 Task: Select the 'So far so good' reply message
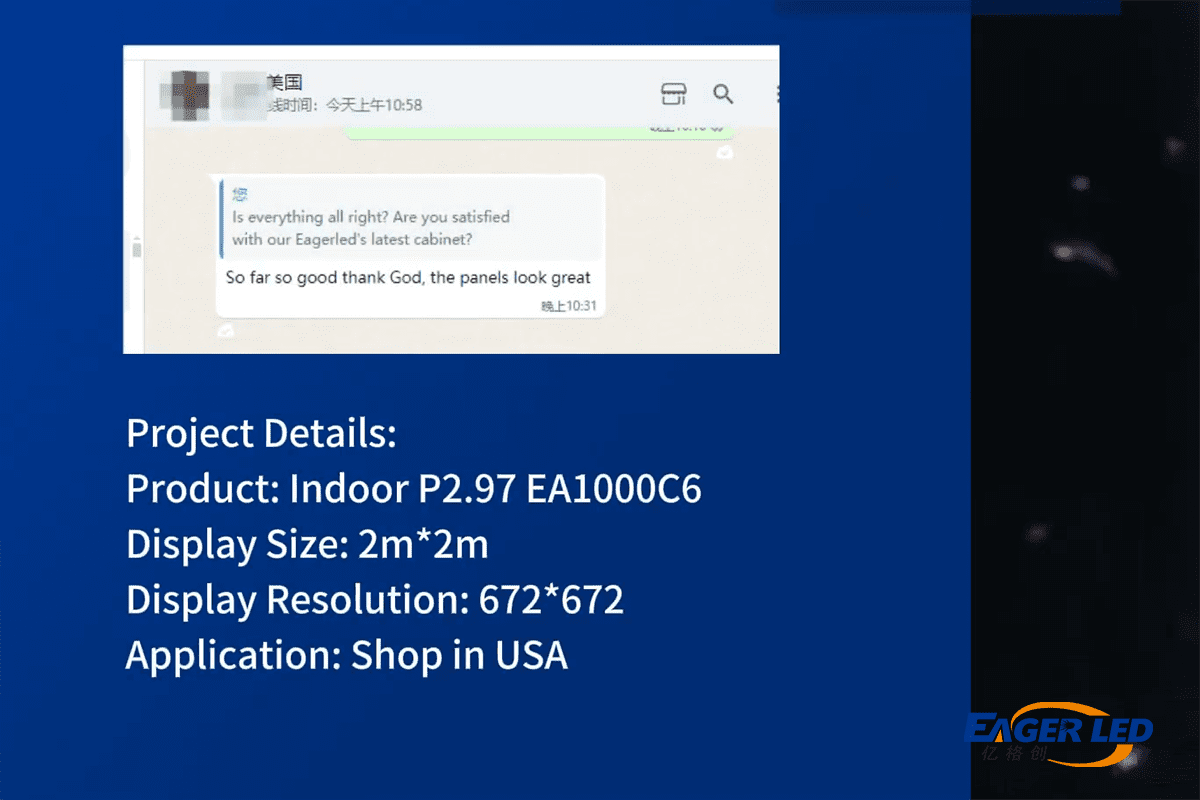click(408, 278)
